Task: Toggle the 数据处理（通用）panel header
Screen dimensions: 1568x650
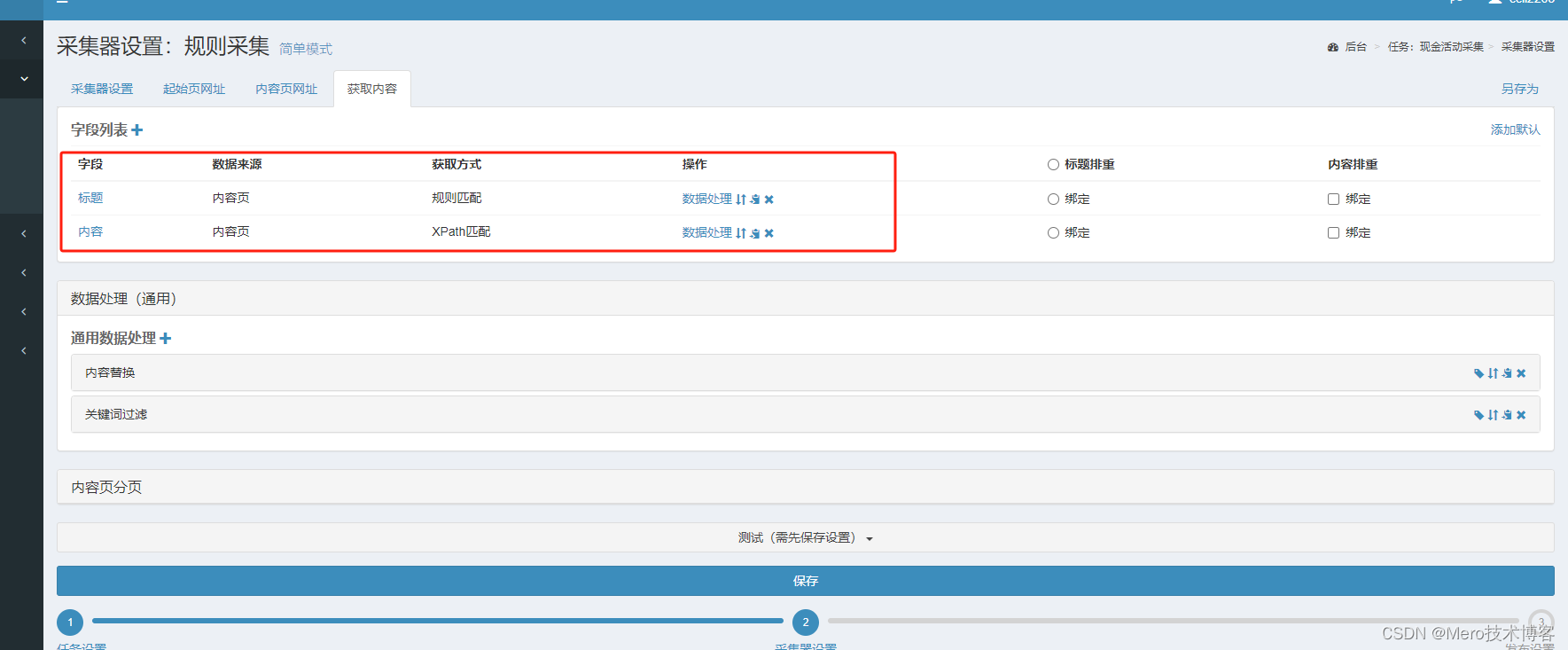Action: pos(805,299)
